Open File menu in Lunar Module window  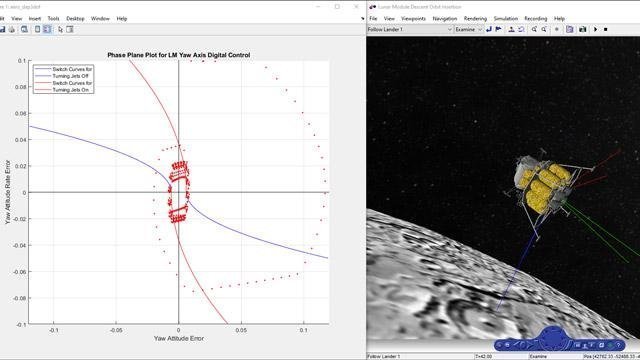[x=373, y=18]
